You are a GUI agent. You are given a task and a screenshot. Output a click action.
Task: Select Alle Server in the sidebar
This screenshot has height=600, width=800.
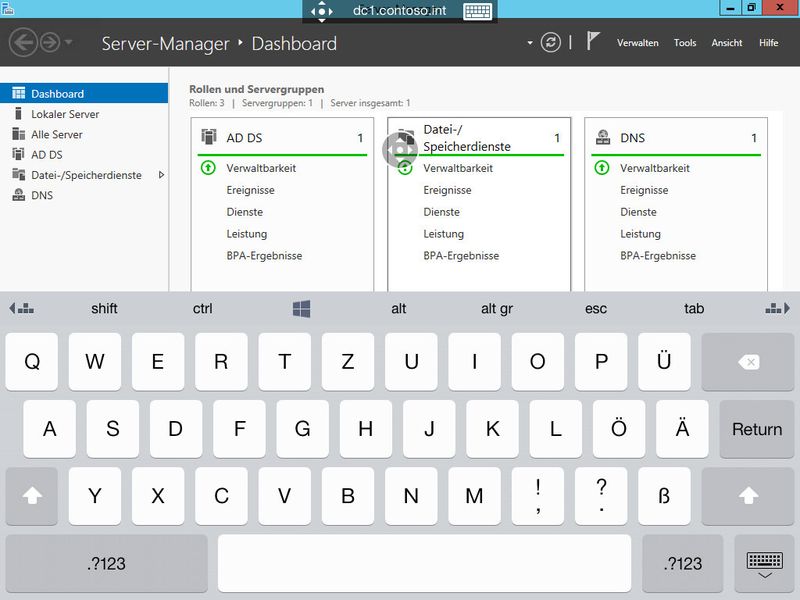tap(84, 134)
